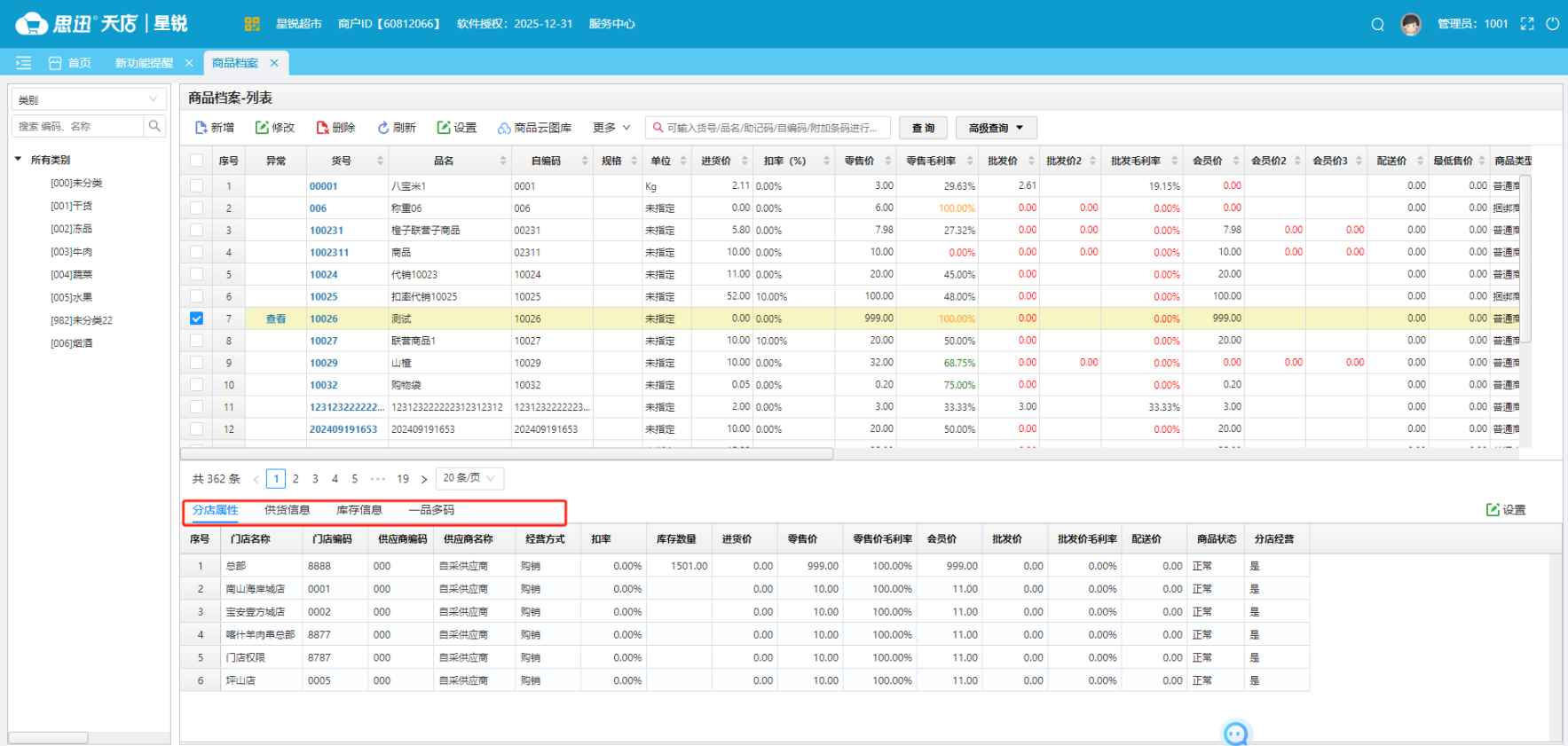This screenshot has width=1568, height=746.
Task: Click the 新增 add product icon
Action: [201, 128]
